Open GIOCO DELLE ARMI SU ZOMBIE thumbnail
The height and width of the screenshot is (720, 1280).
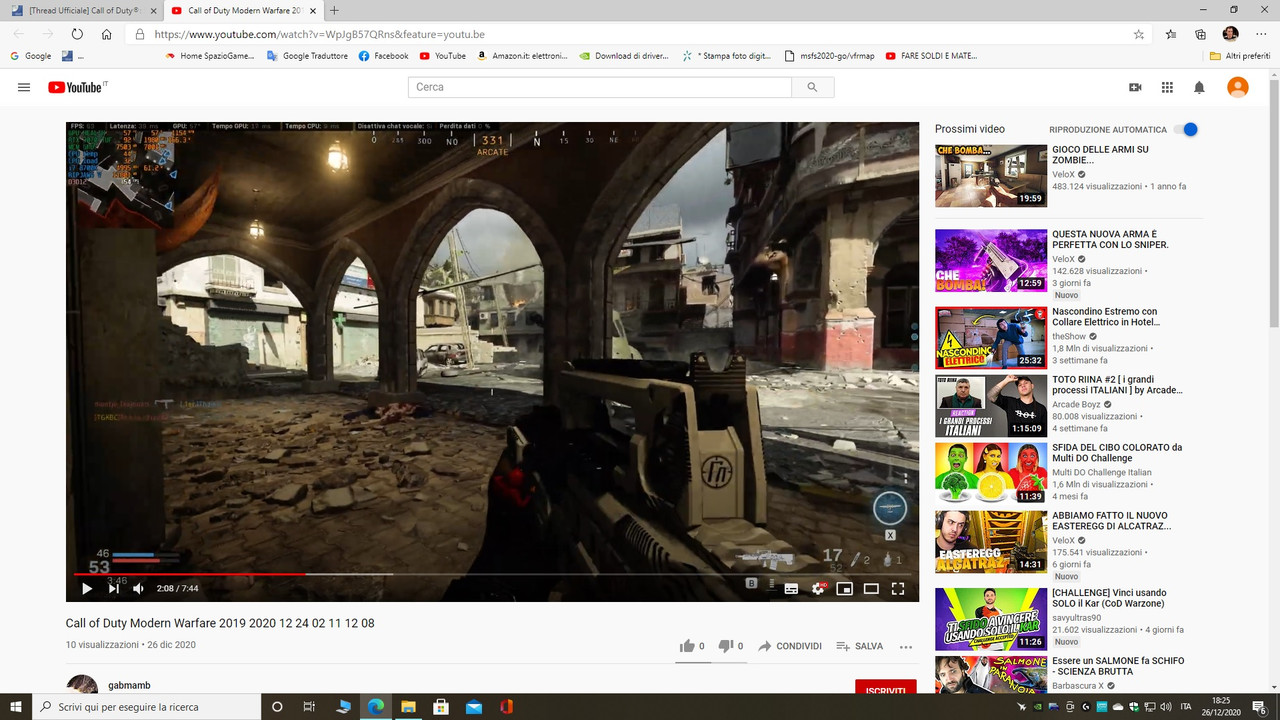(991, 176)
